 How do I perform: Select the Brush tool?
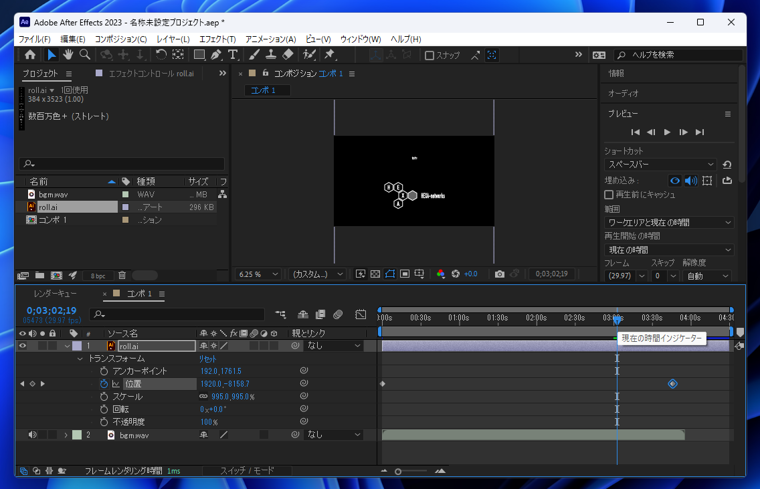(254, 55)
